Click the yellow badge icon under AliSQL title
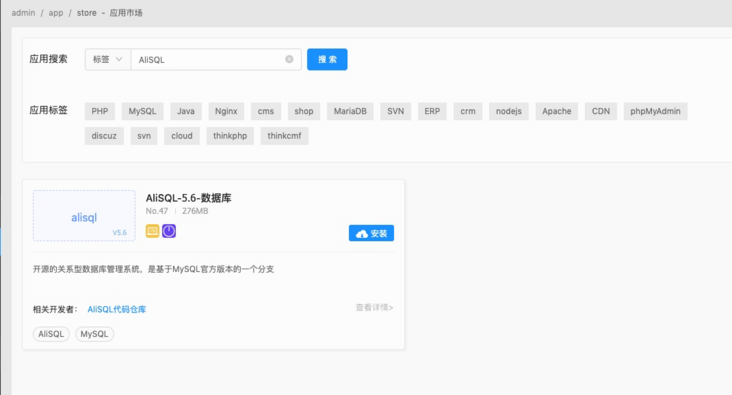The image size is (732, 395). [x=152, y=231]
